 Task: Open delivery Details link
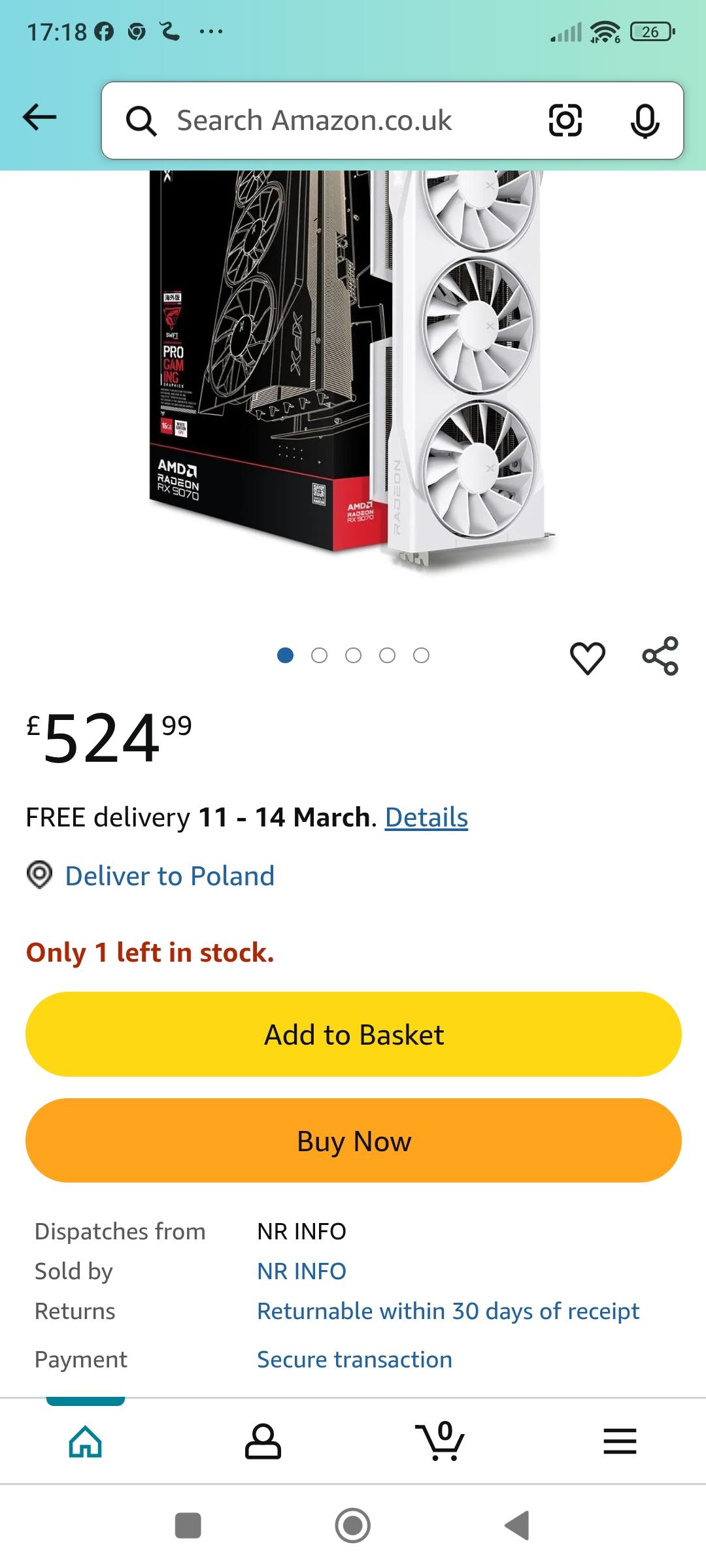[x=426, y=817]
